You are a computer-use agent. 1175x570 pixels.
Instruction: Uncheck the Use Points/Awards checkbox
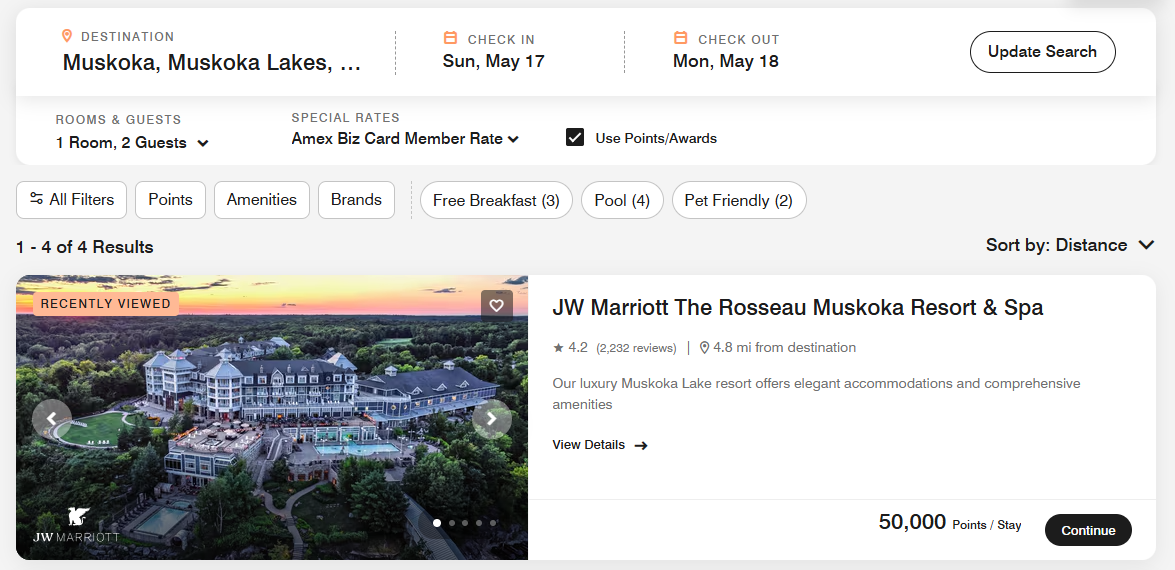coord(575,137)
